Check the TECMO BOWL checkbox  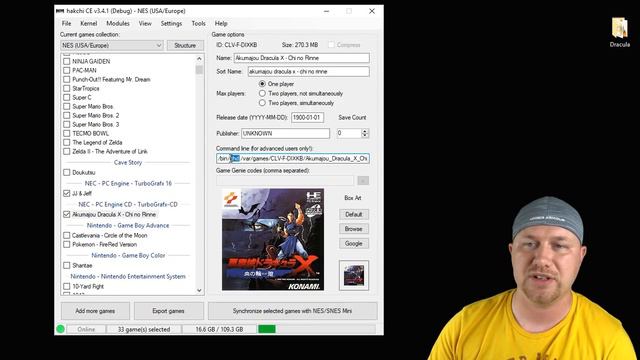[x=67, y=133]
